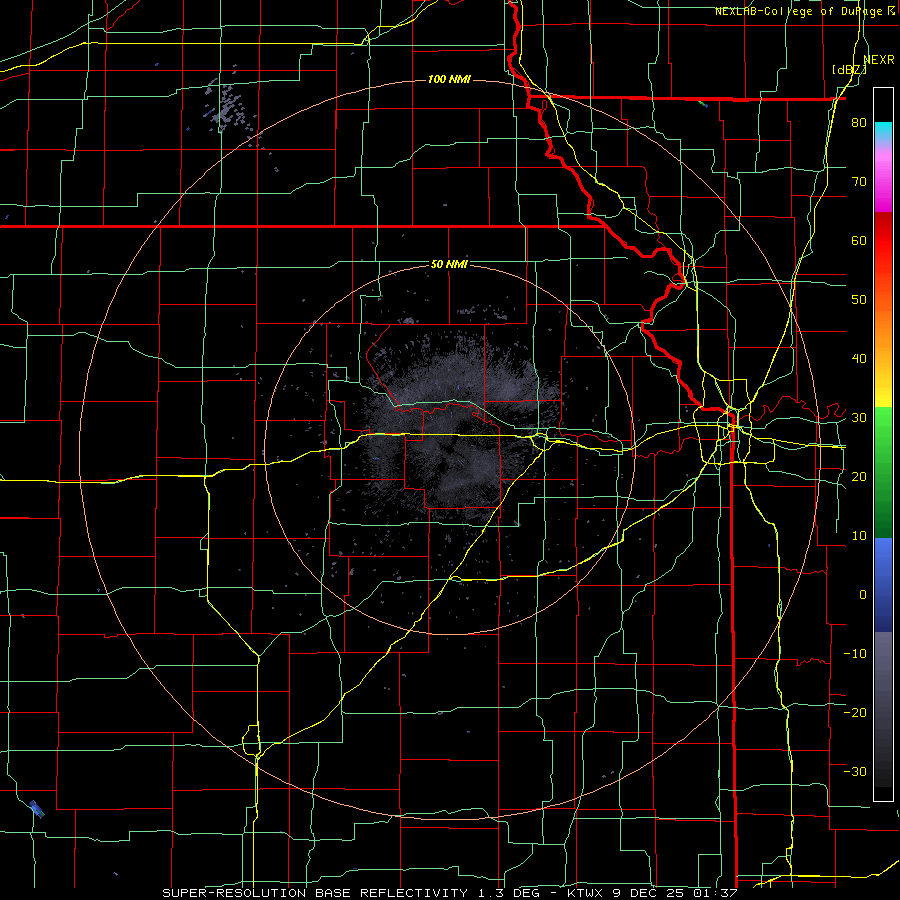Click the 100 NMI range ring label

pos(449,79)
